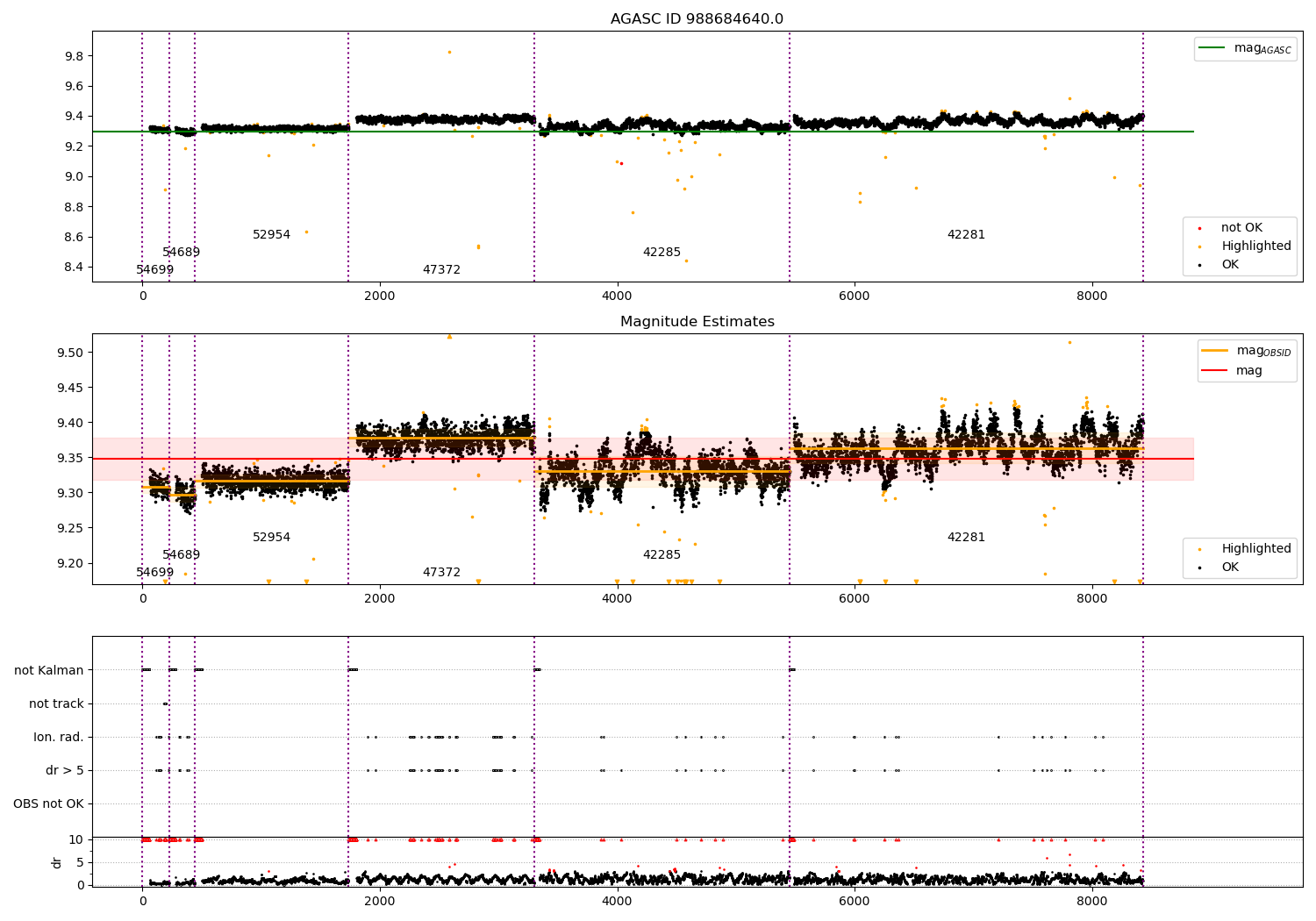This screenshot has width=1316, height=921.
Task: Click the dr axis tick label 10
Action: (76, 840)
